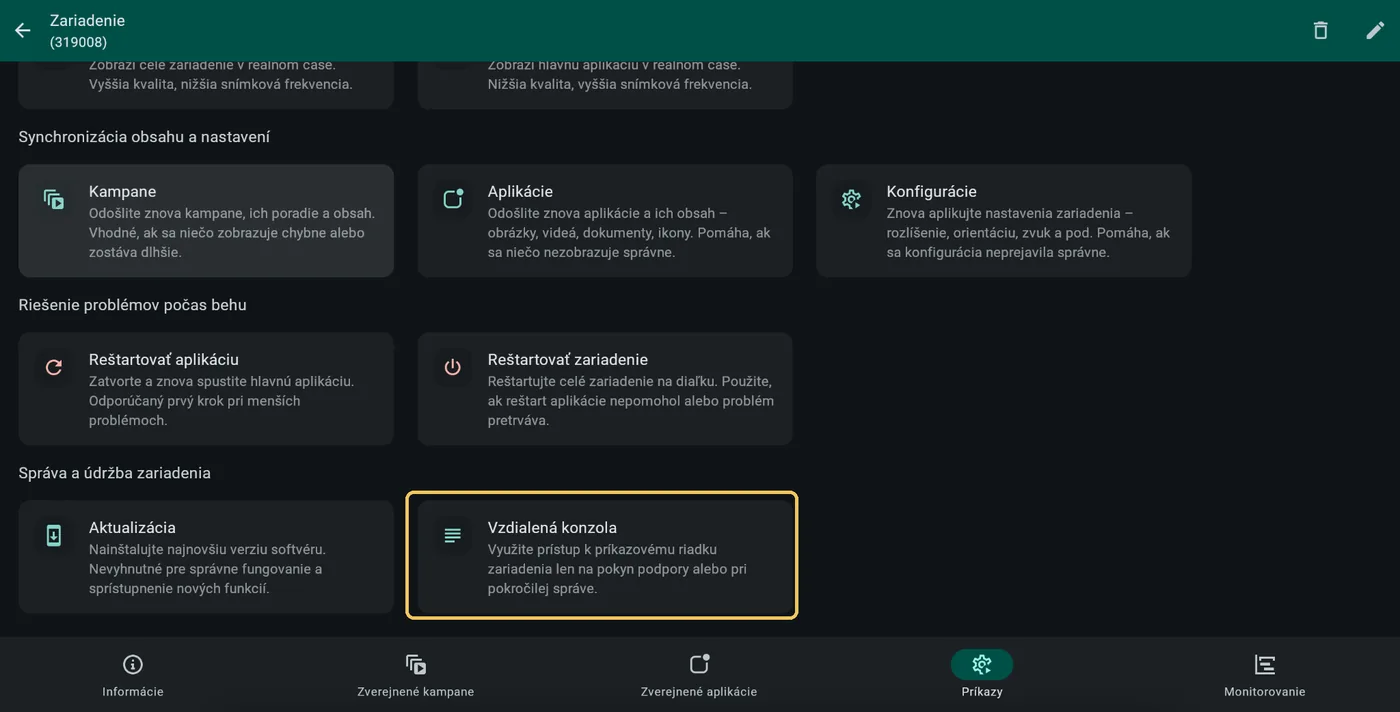Screen dimensions: 1400x712
Task: Reapply settings via Konfigurácie card
Action: click(x=1004, y=221)
